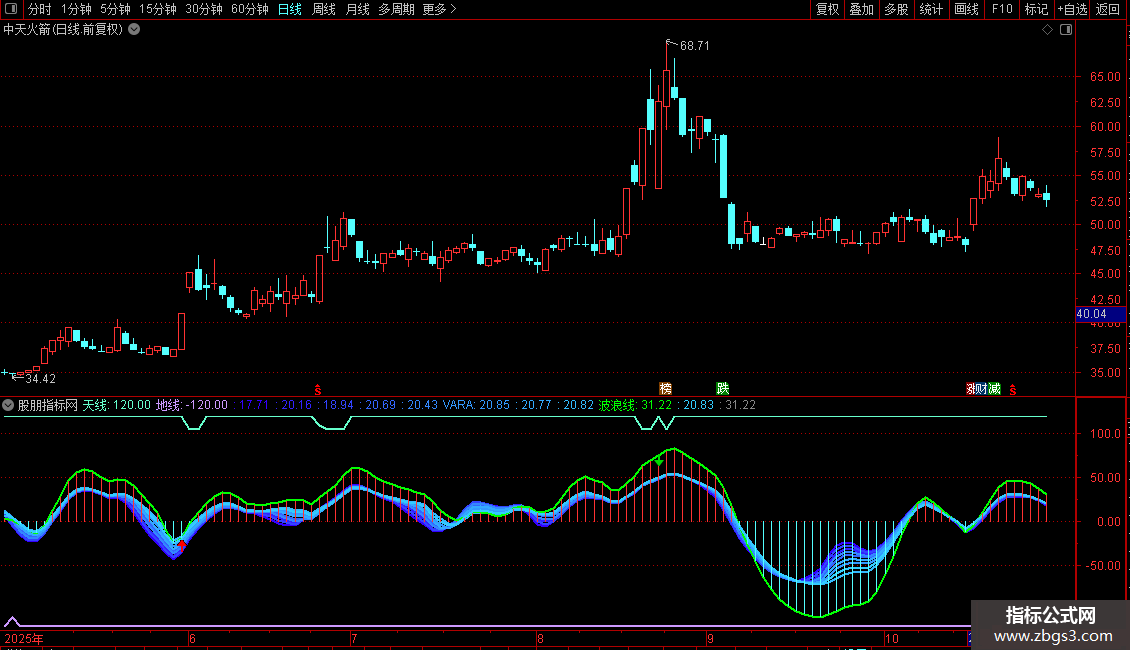Click the diamond marker icon at top right
The height and width of the screenshot is (650, 1130).
[x=1047, y=30]
